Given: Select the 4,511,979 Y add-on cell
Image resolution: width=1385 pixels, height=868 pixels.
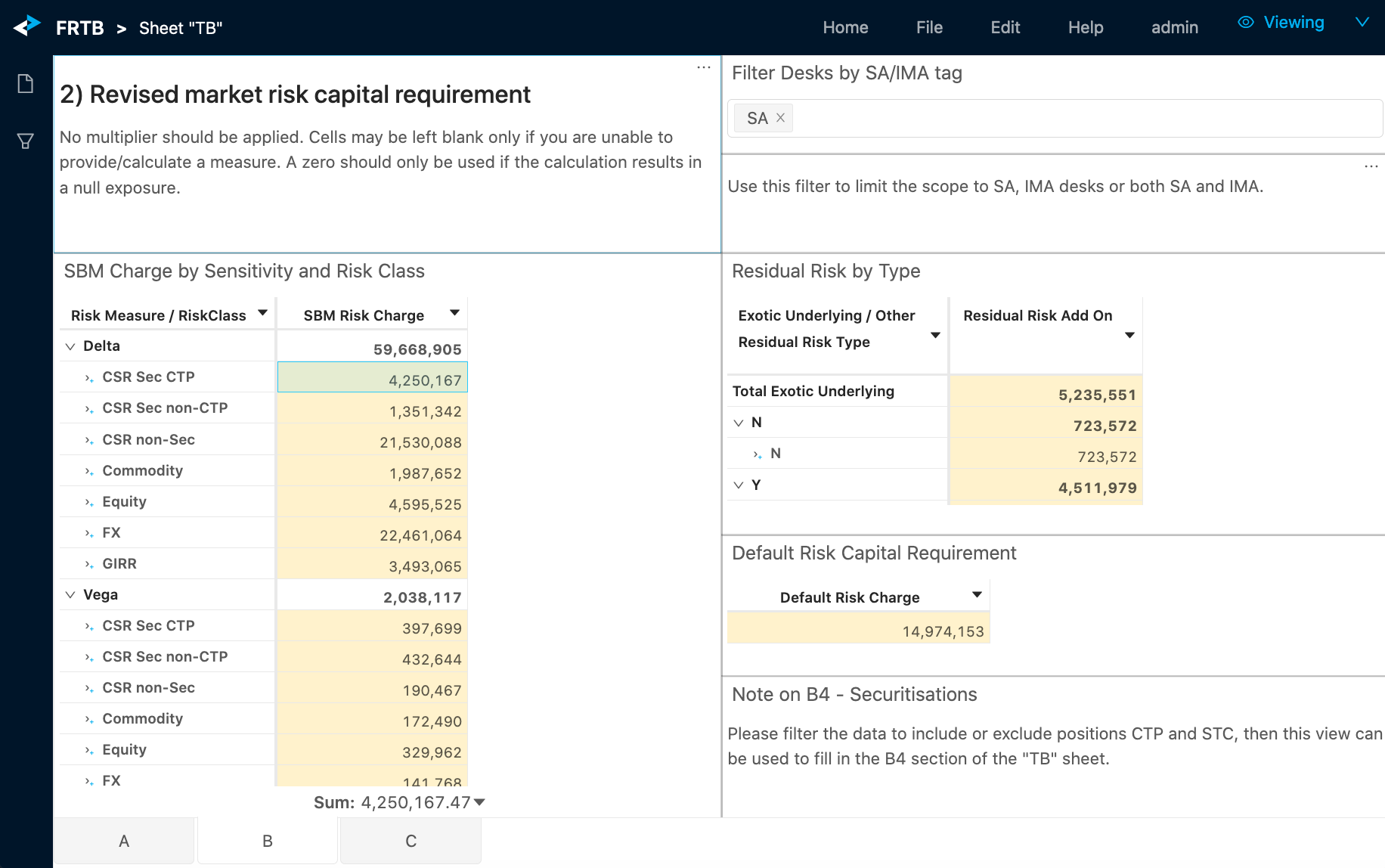Looking at the screenshot, I should point(1046,485).
